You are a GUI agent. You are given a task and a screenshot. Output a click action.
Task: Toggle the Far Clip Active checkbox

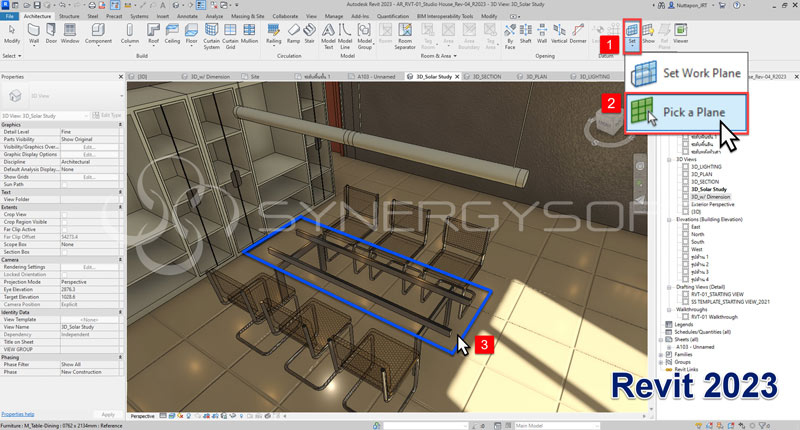pyautogui.click(x=64, y=230)
